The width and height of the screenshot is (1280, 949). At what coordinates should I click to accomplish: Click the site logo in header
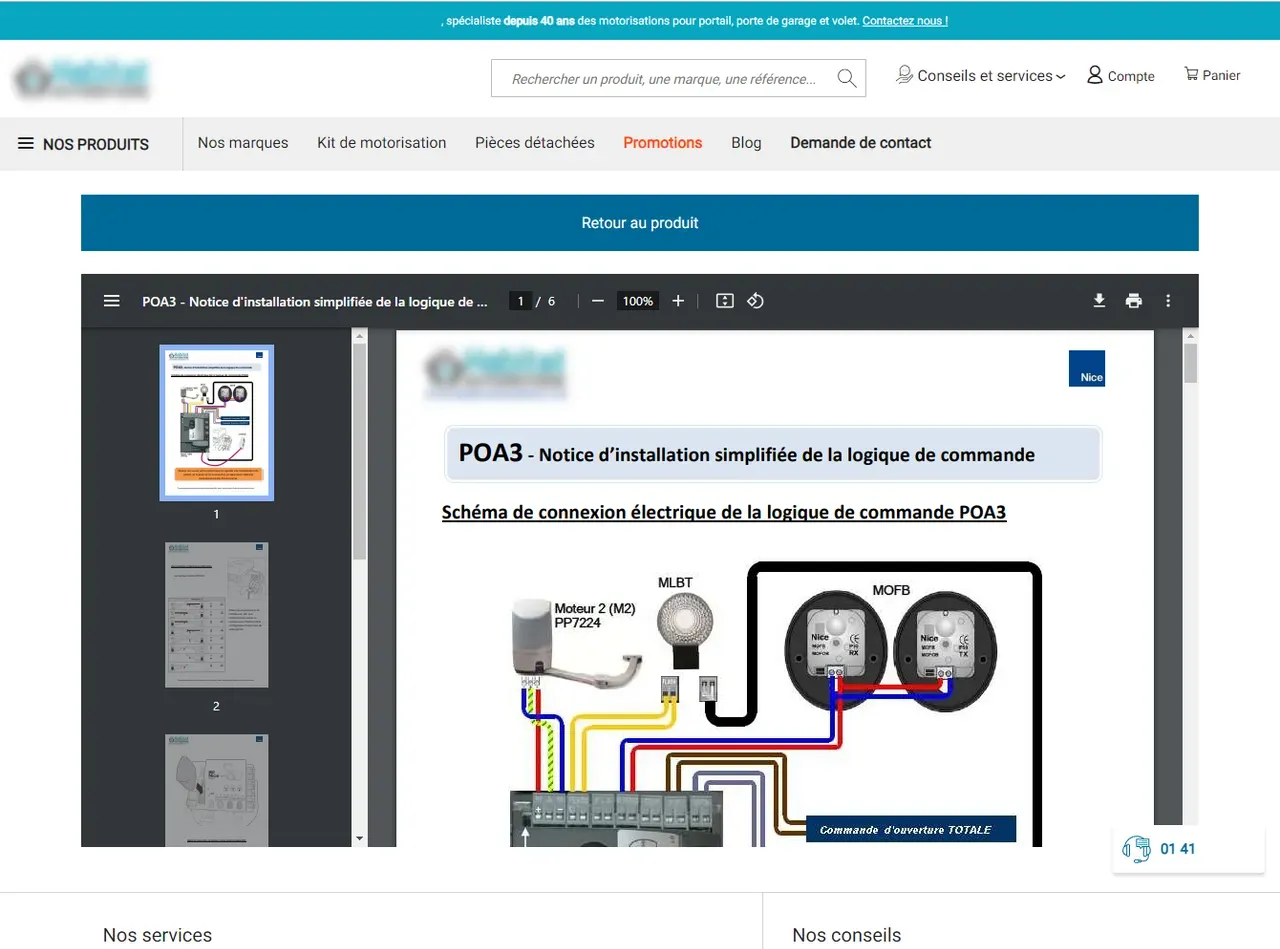tap(82, 79)
